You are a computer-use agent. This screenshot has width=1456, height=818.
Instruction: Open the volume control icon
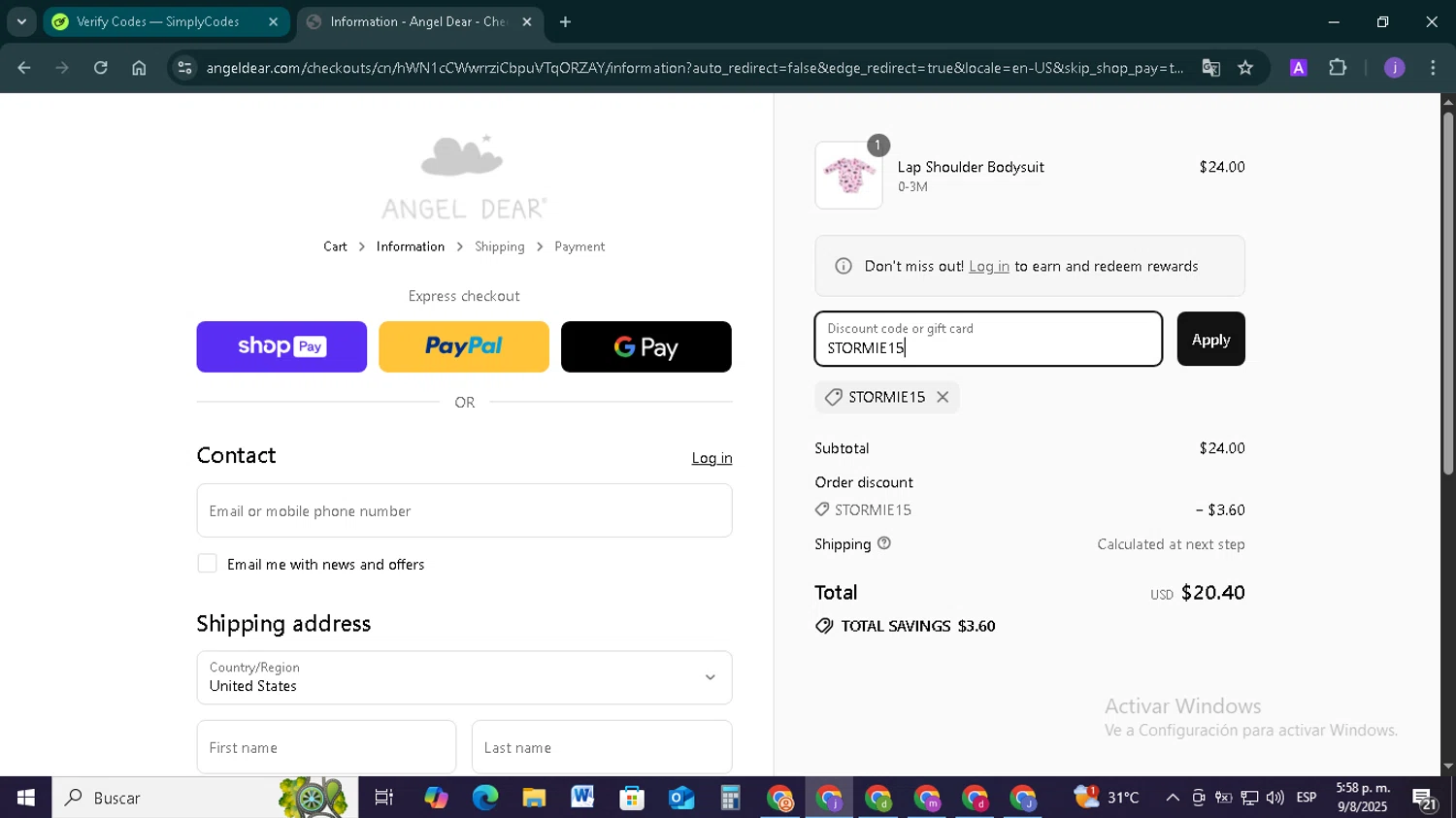[x=1275, y=798]
